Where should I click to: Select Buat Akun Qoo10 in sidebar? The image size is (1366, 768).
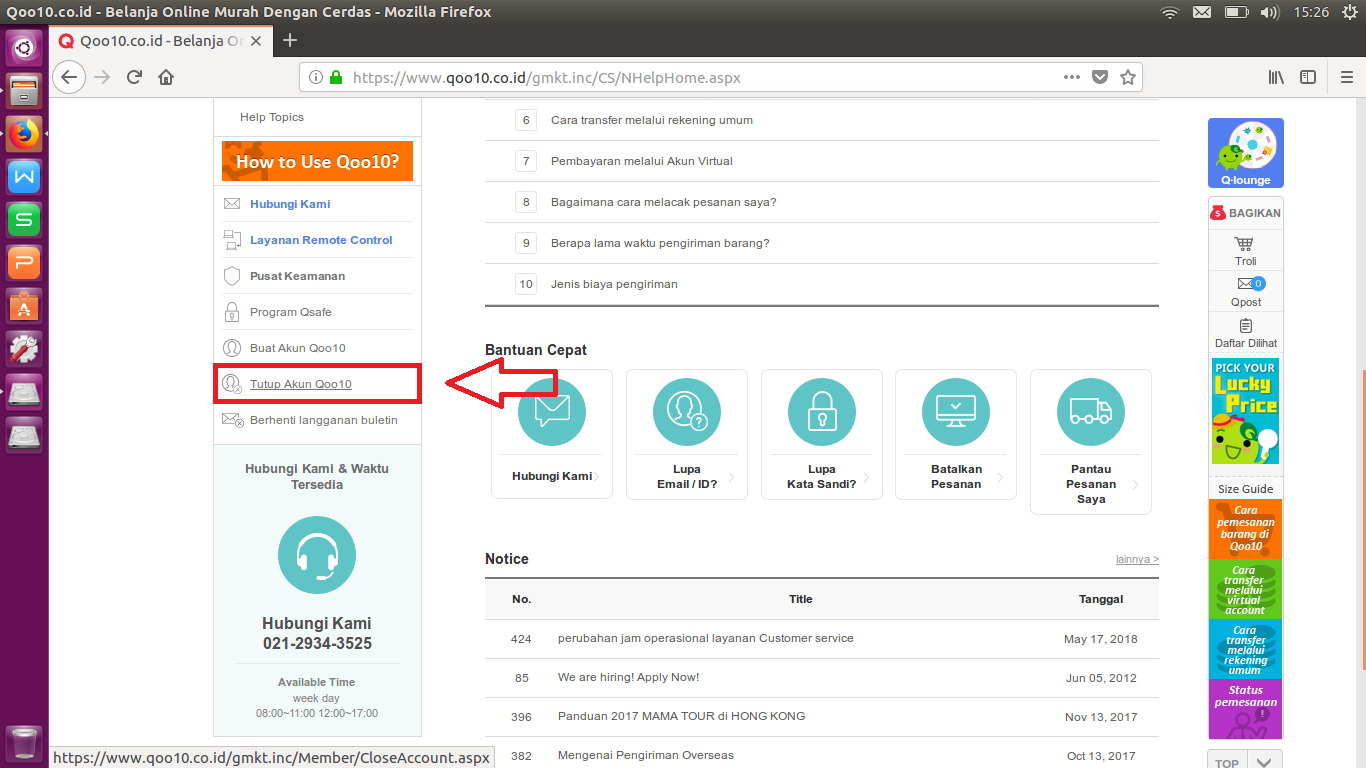click(x=298, y=348)
